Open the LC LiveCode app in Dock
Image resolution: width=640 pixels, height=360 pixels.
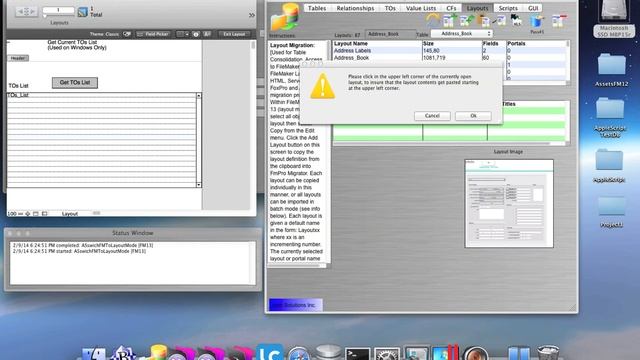point(269,353)
